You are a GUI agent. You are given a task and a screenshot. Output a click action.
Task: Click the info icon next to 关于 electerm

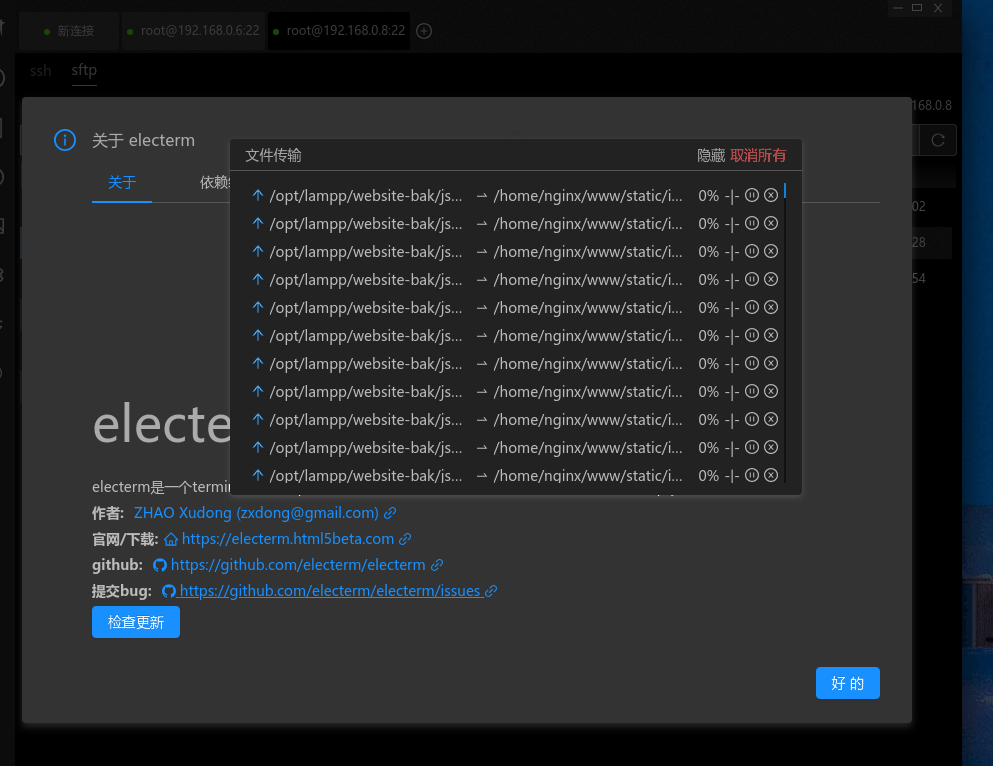pyautogui.click(x=65, y=140)
